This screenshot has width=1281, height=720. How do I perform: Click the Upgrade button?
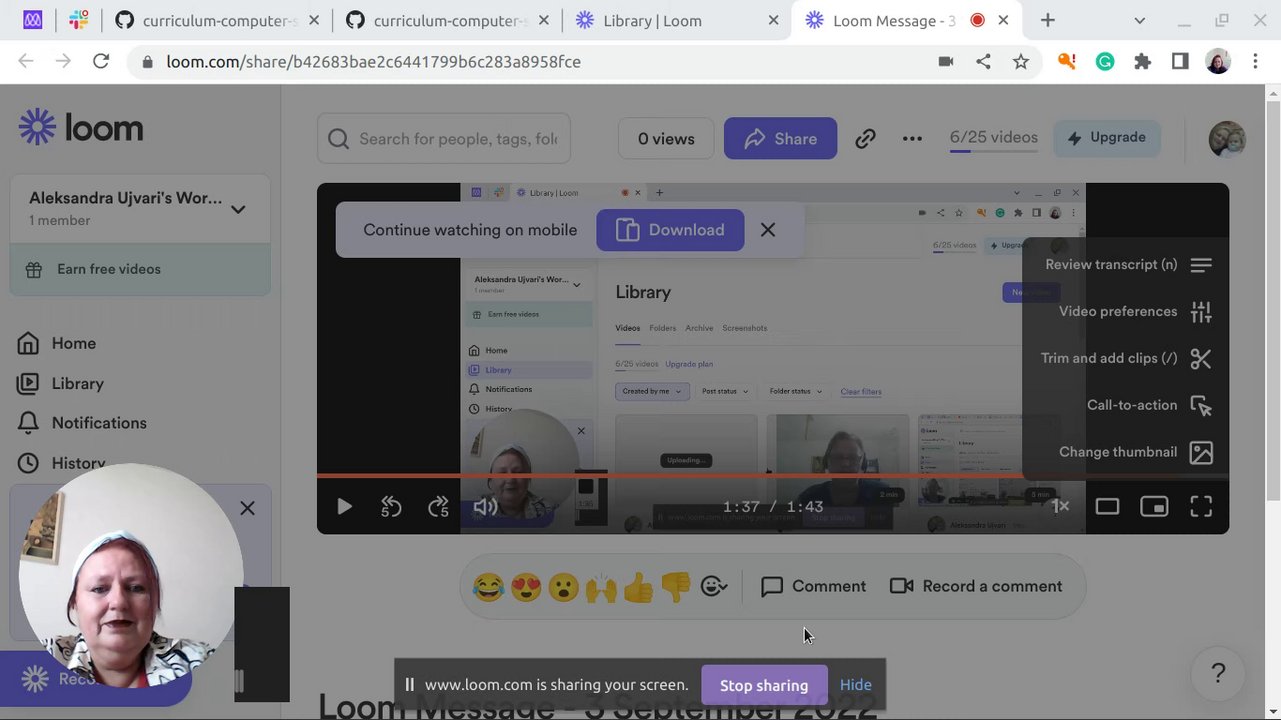(1106, 138)
